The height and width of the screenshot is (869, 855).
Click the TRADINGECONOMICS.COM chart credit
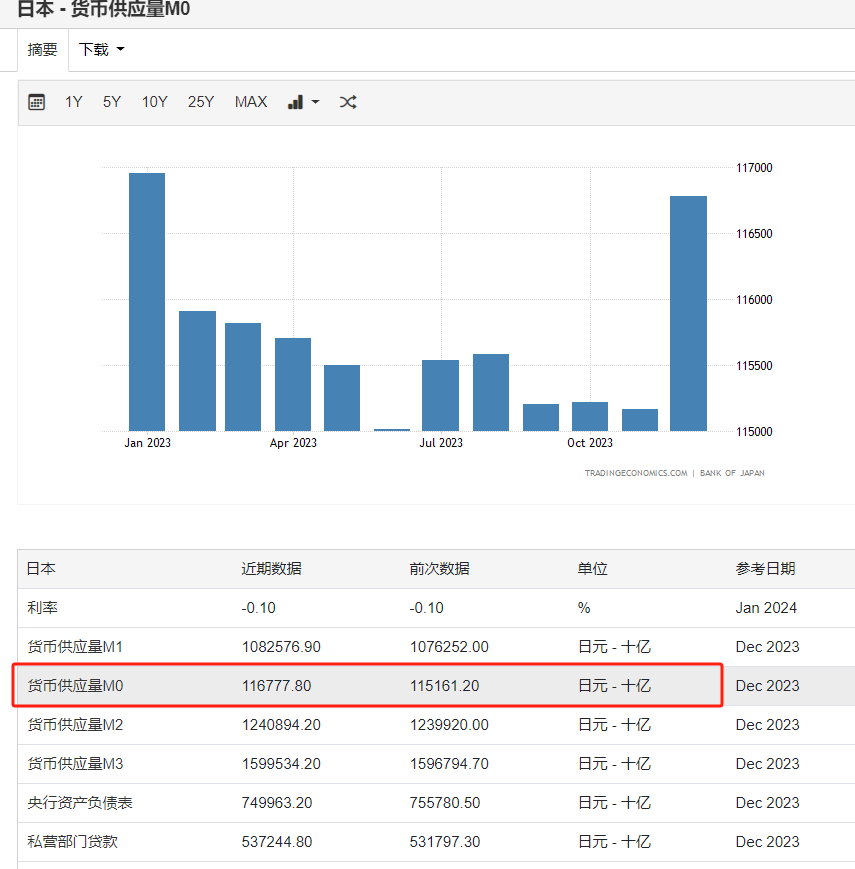[x=636, y=473]
